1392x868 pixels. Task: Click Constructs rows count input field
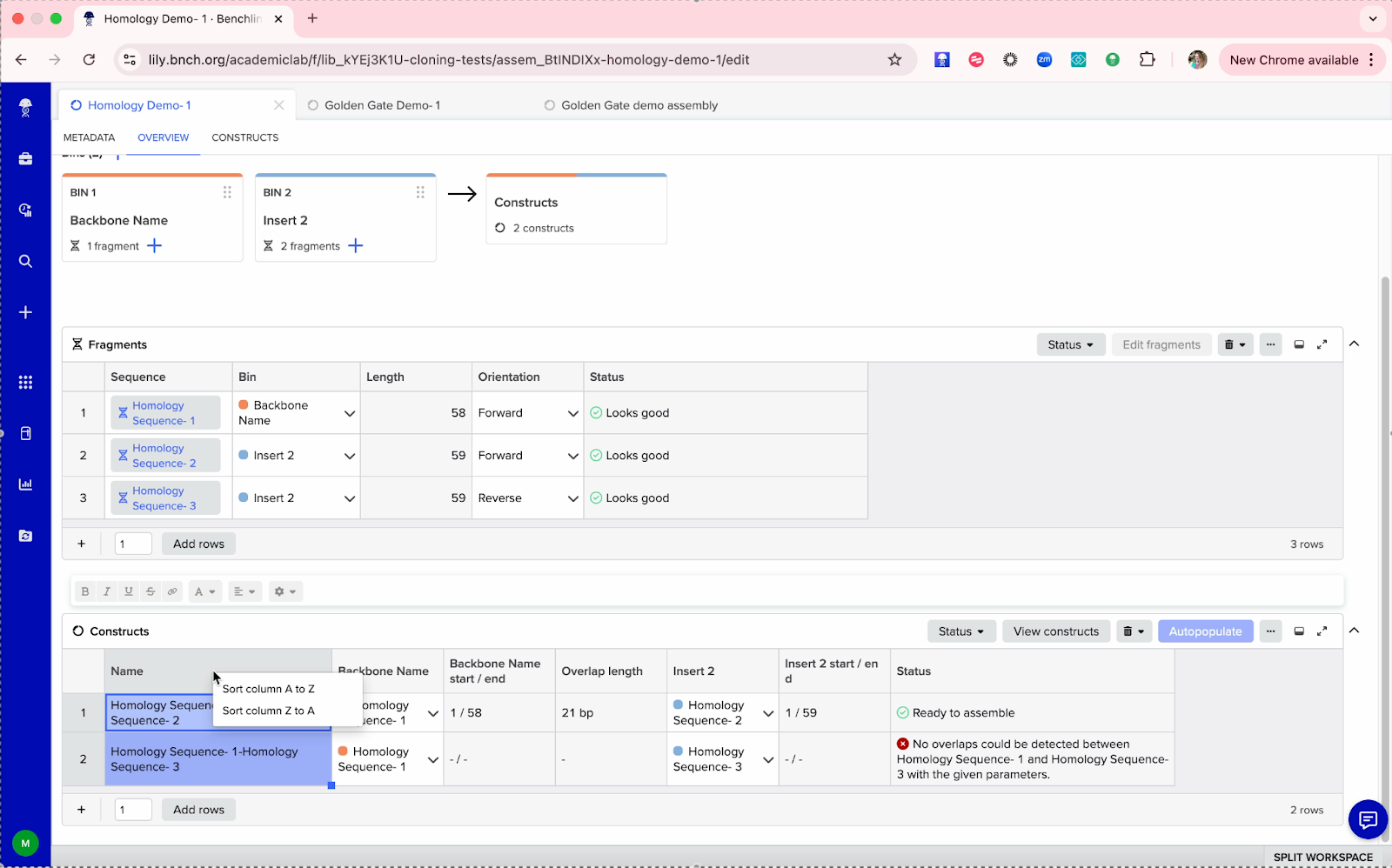133,810
